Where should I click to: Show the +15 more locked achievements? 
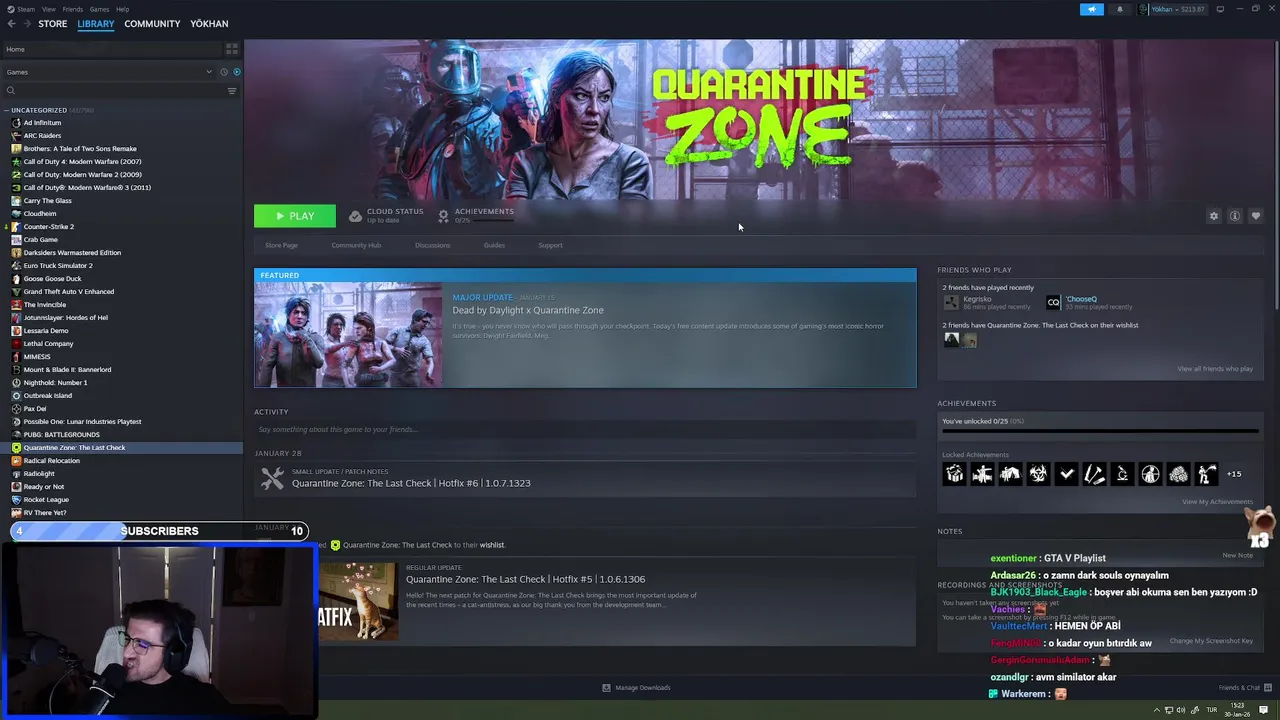click(x=1234, y=474)
